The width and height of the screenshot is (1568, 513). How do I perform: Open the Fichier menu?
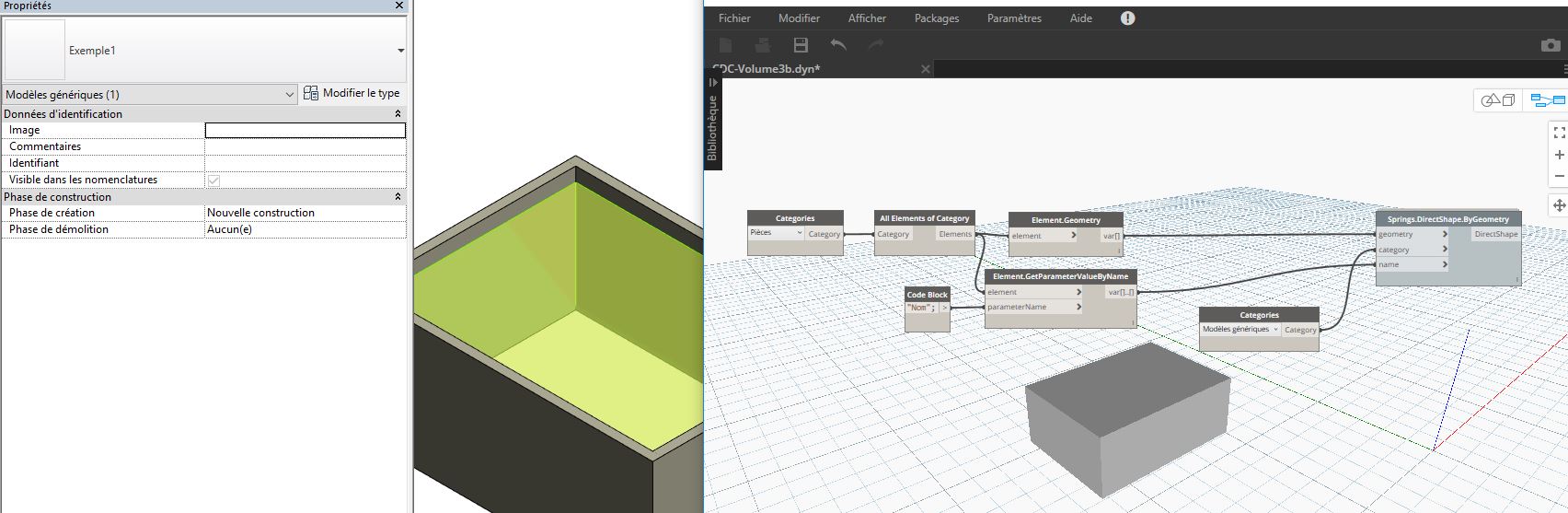[734, 18]
